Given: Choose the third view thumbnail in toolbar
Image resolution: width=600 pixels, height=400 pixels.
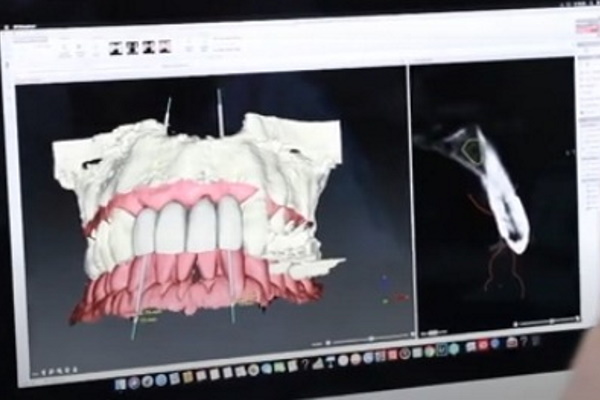Looking at the screenshot, I should [x=148, y=46].
